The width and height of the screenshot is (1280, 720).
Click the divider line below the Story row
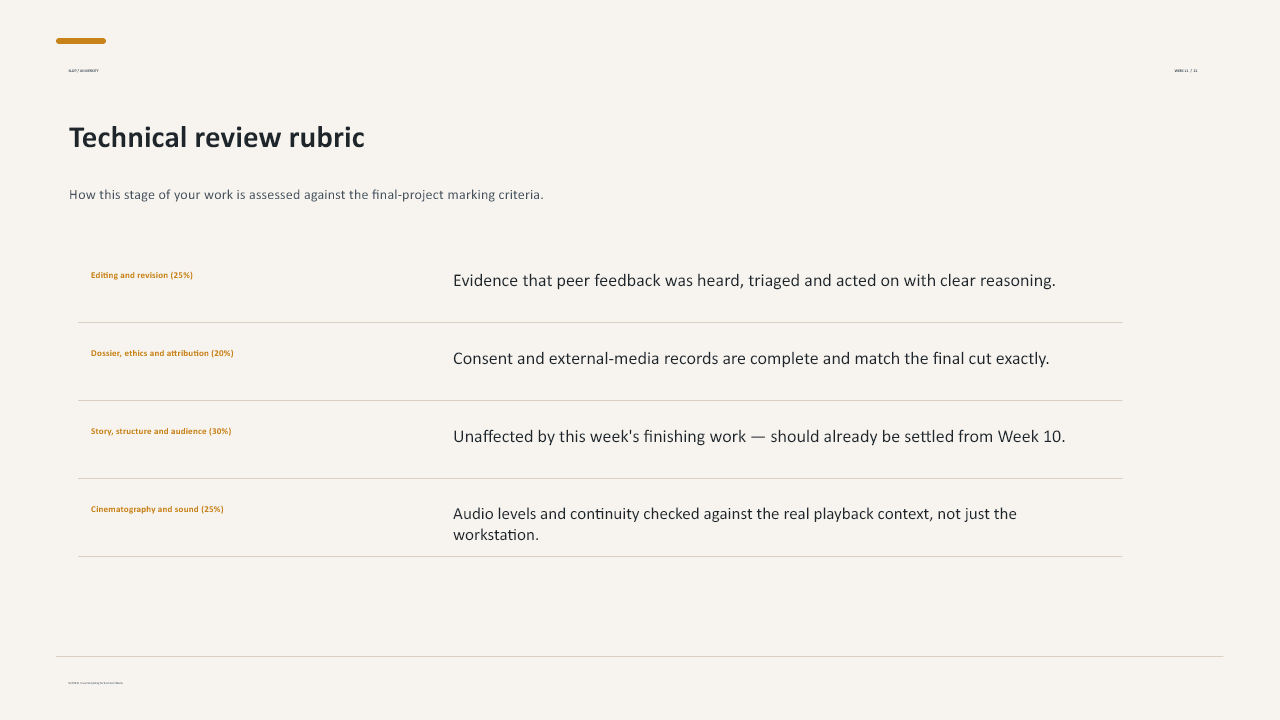(600, 478)
